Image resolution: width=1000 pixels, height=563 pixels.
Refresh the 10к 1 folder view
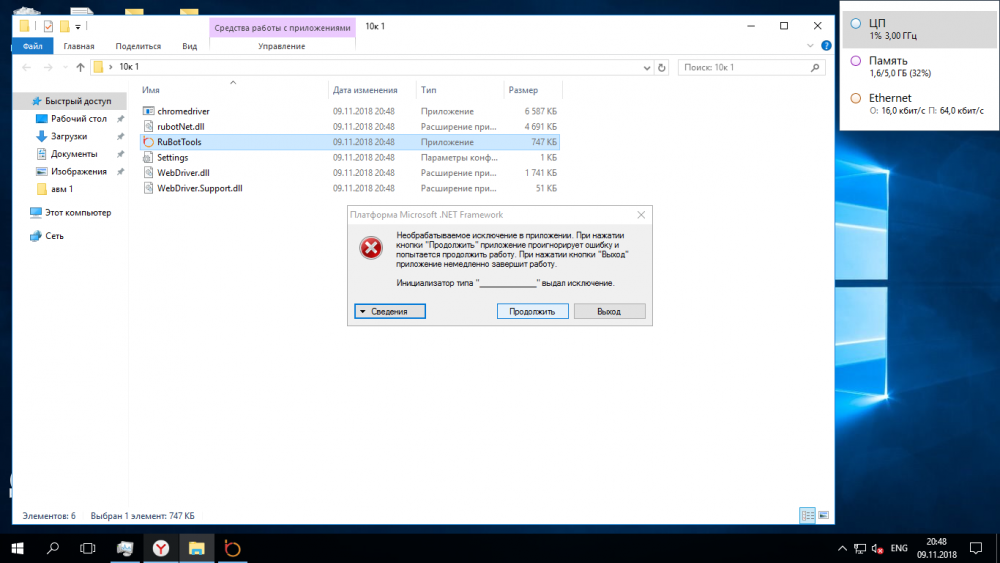coord(661,67)
